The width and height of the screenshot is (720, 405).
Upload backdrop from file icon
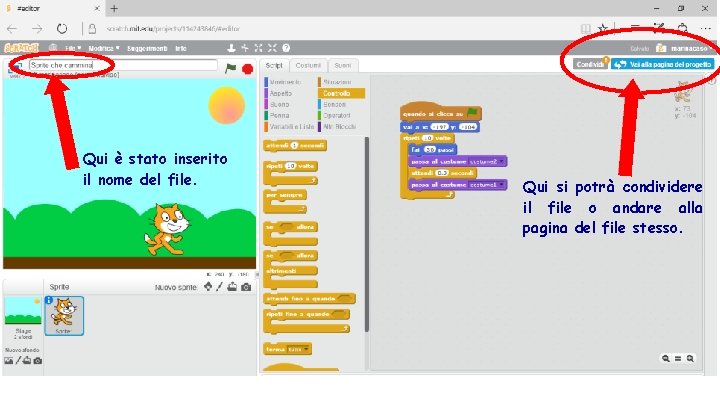27,361
